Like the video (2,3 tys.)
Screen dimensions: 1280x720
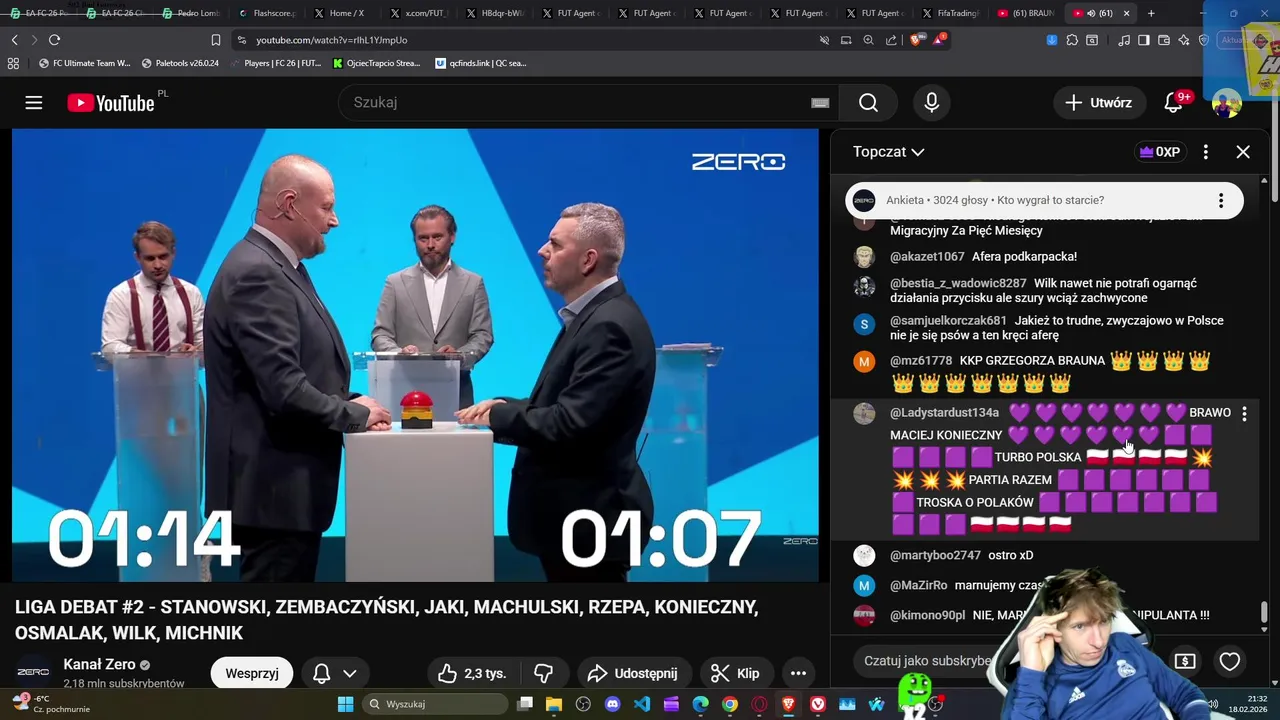tap(471, 673)
